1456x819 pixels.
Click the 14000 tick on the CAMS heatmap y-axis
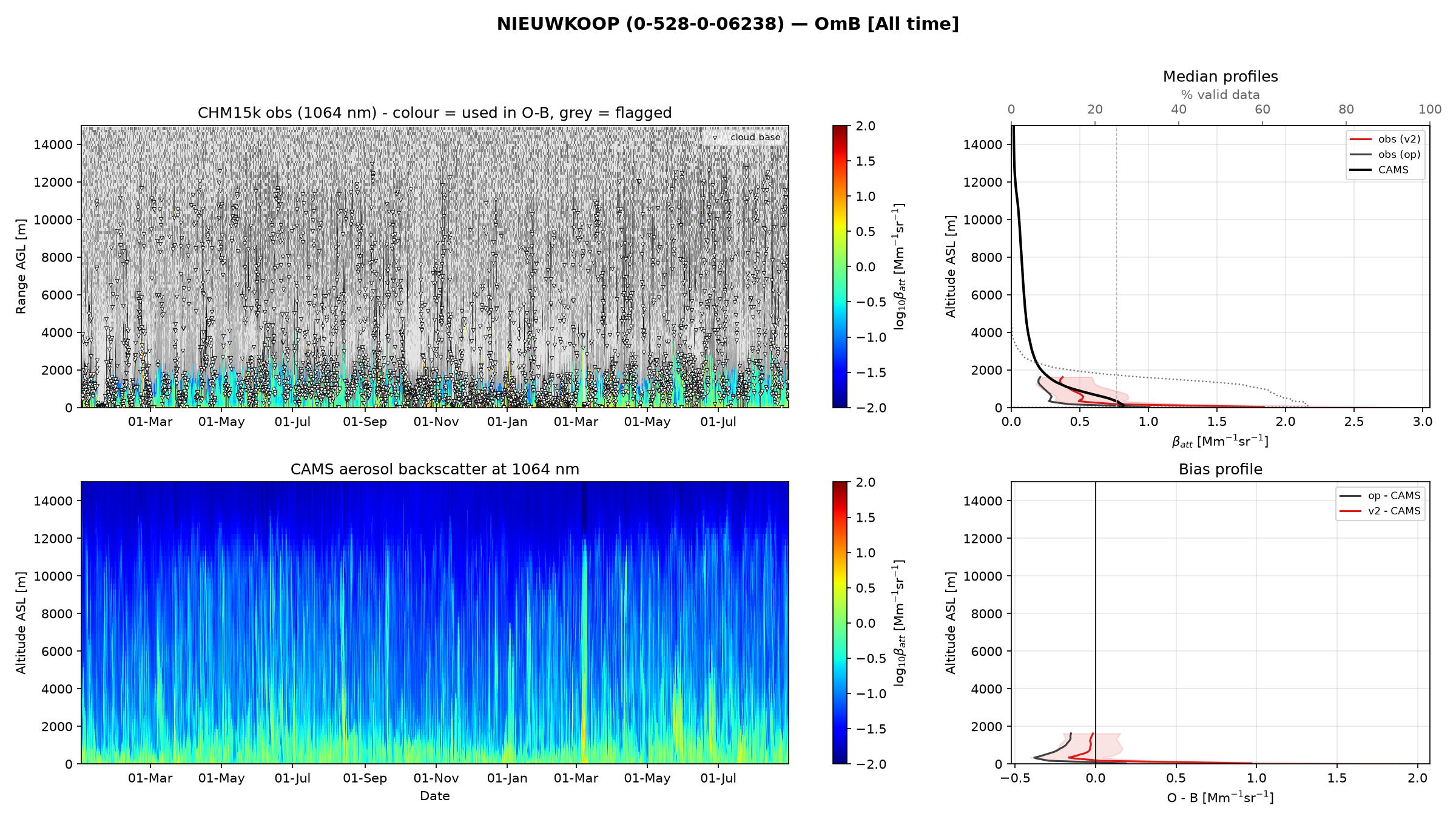point(53,500)
